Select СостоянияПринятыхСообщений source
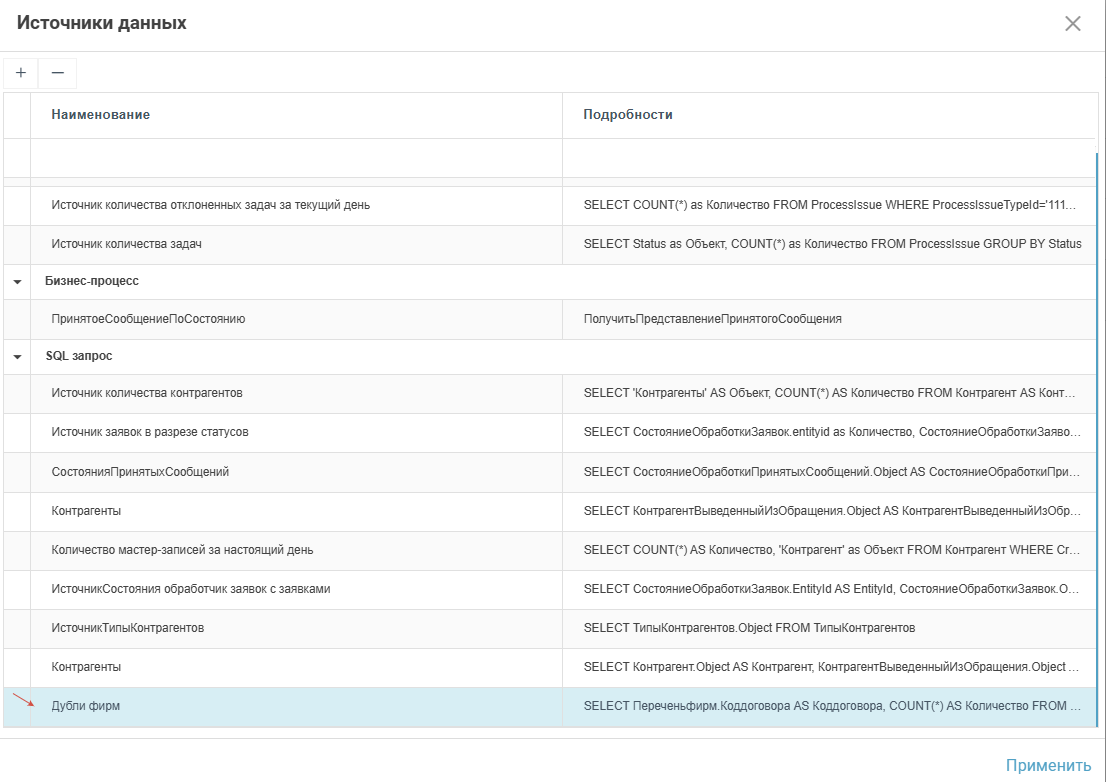 click(x=300, y=471)
